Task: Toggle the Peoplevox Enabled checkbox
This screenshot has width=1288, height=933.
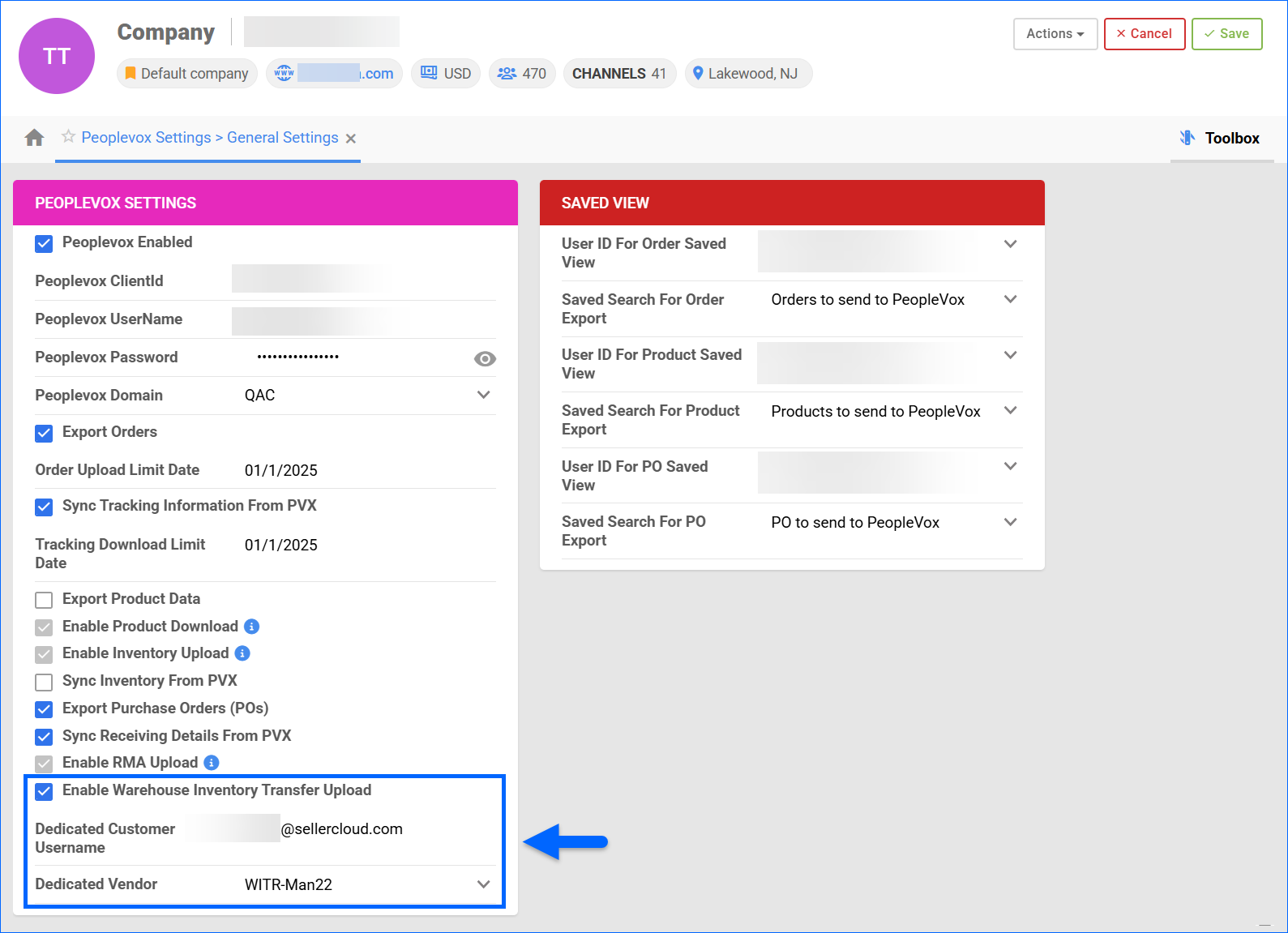Action: [x=44, y=243]
